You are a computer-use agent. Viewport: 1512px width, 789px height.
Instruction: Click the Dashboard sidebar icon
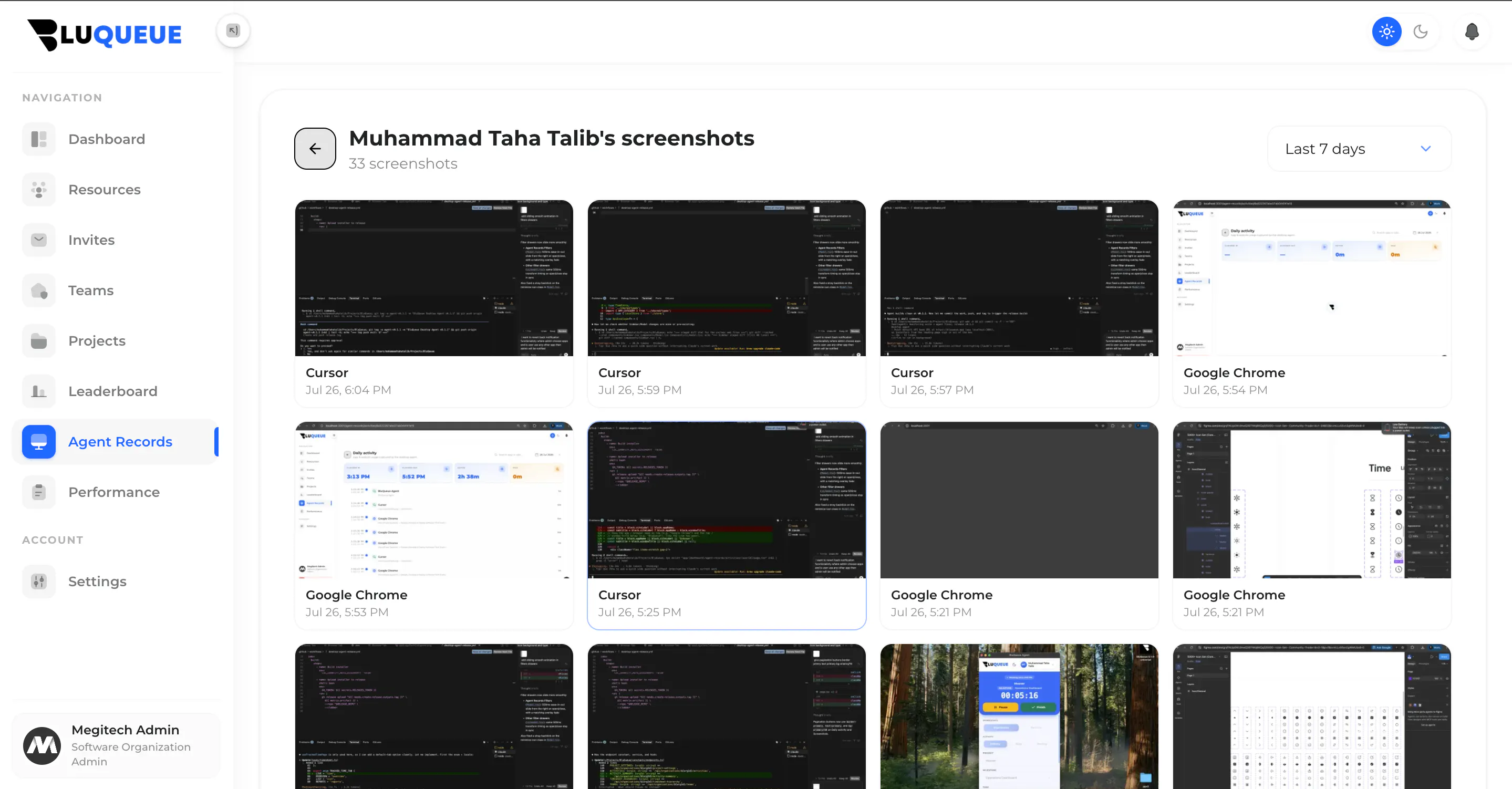pos(39,139)
